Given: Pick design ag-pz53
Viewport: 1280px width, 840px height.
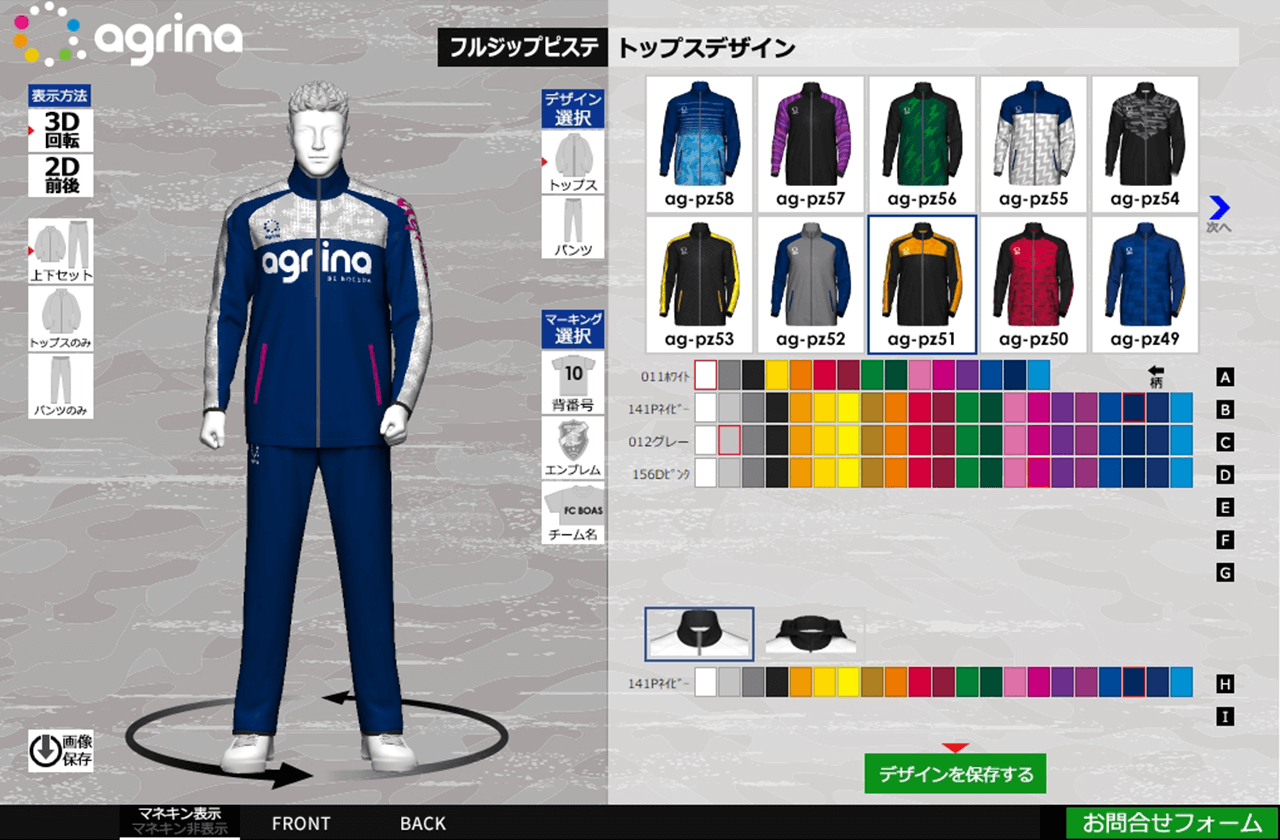Looking at the screenshot, I should pos(699,285).
